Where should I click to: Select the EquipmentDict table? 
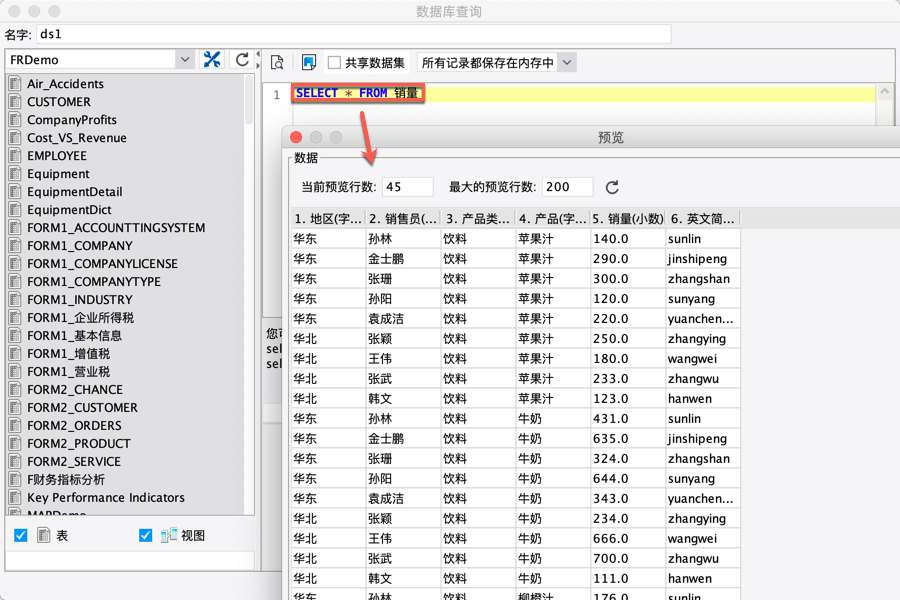coord(69,210)
